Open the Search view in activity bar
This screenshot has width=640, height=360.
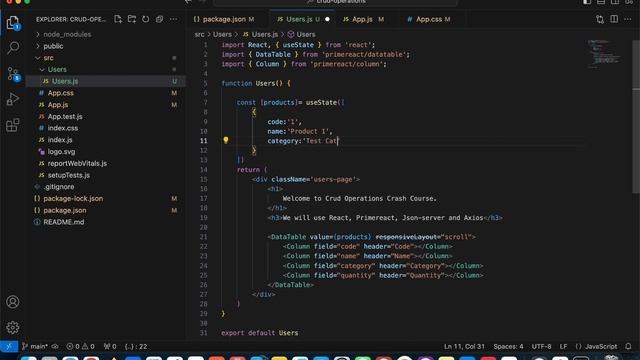13,48
